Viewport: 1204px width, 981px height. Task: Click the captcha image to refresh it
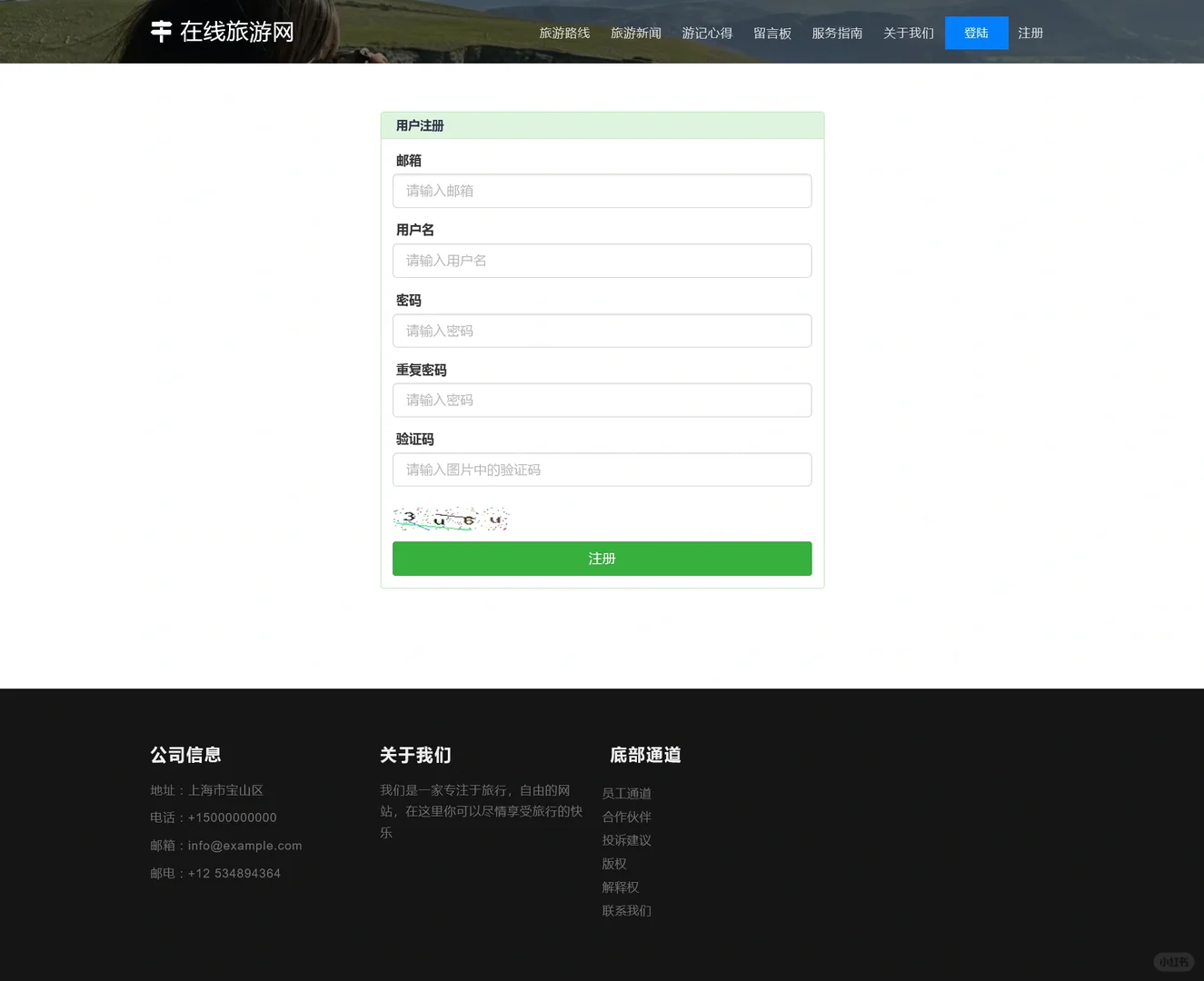point(451,519)
